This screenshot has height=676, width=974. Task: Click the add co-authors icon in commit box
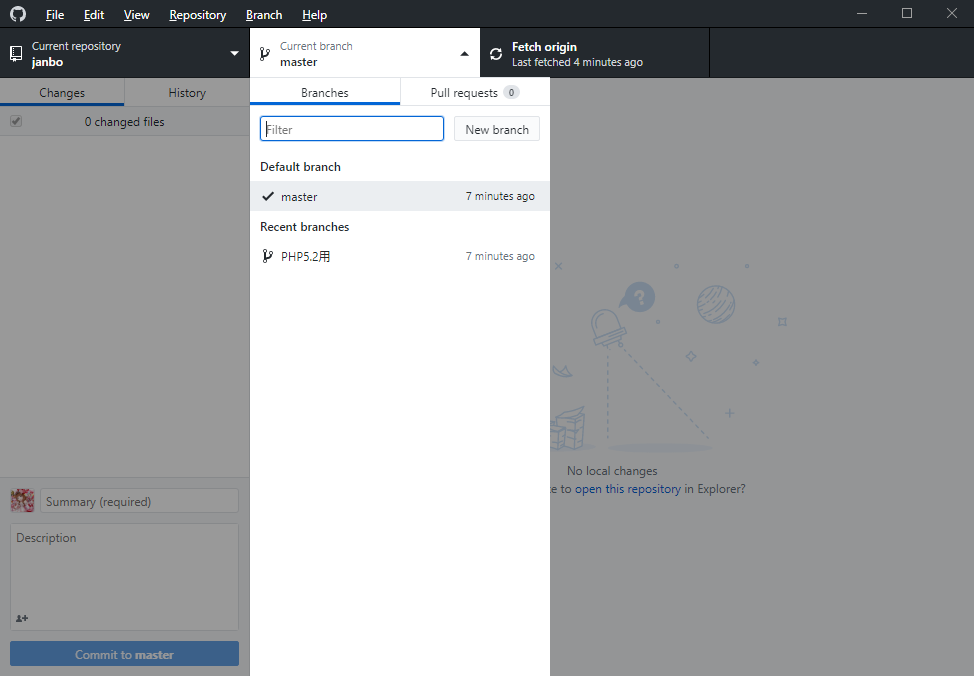click(21, 618)
